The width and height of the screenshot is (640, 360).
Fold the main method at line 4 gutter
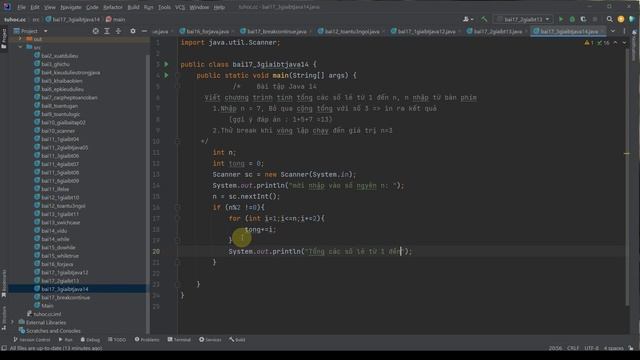pos(178,75)
